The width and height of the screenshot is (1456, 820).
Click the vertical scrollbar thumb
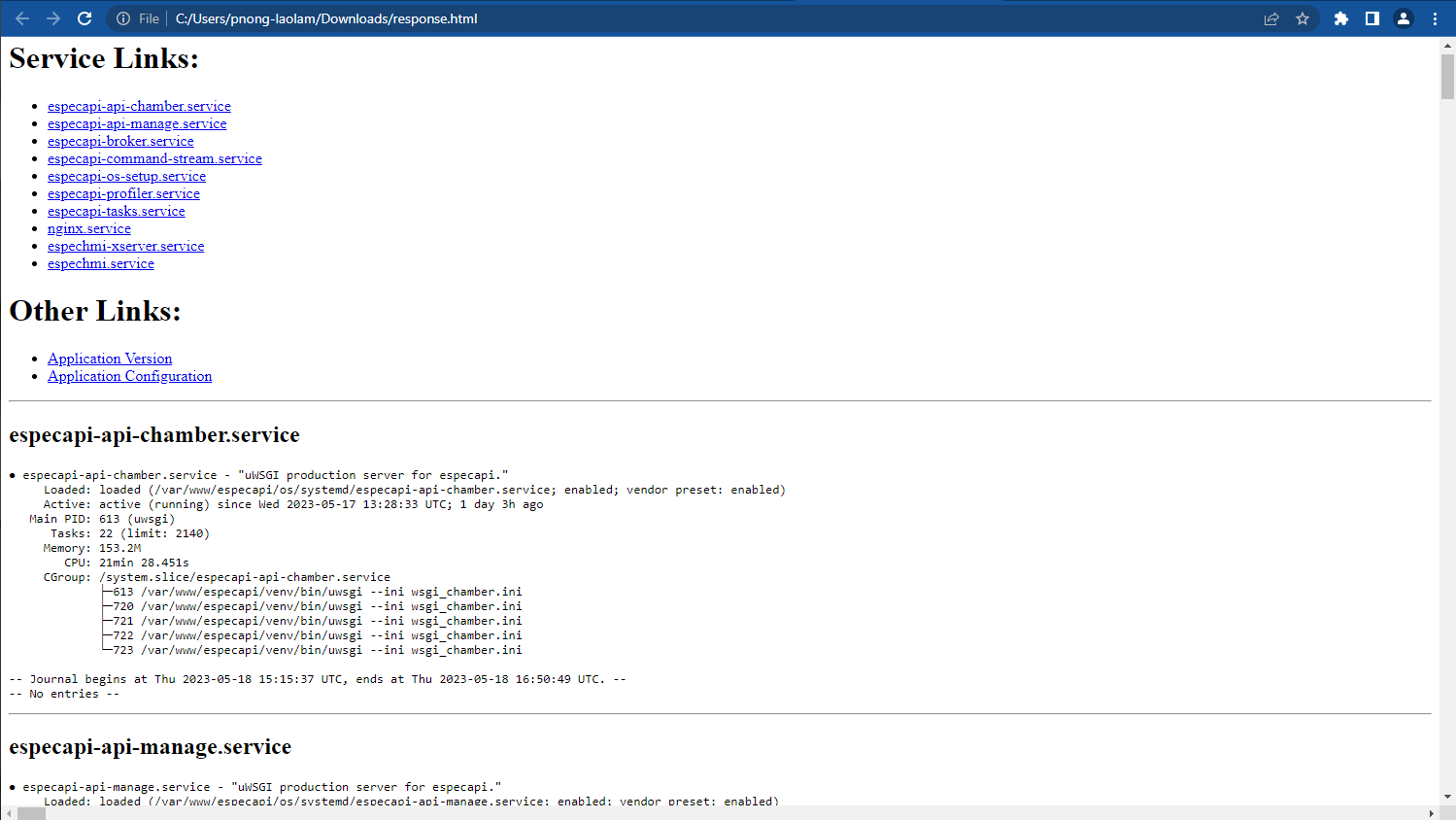tap(1447, 76)
